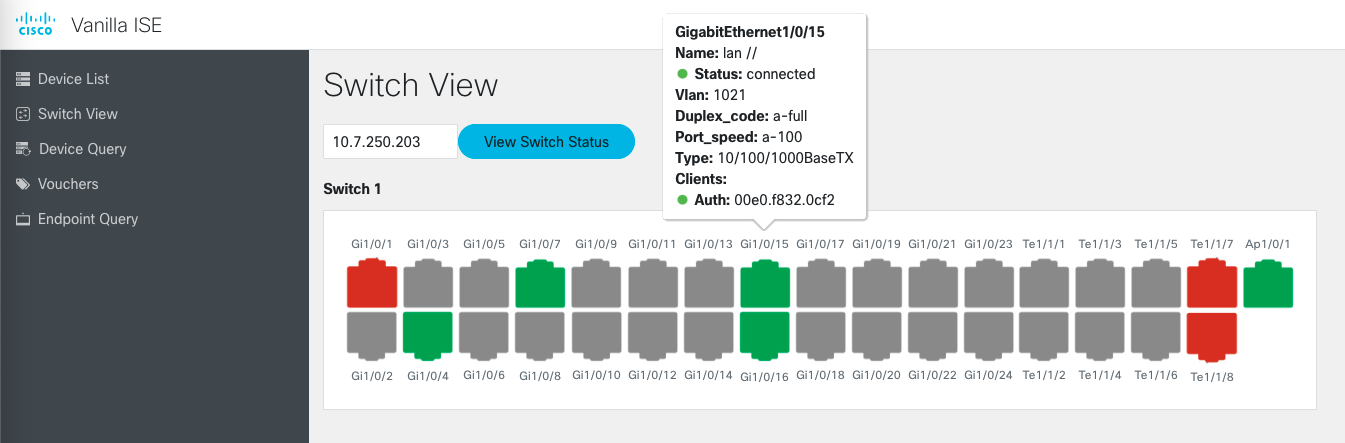The height and width of the screenshot is (443, 1345).
Task: Focus the switch IP address field
Action: pyautogui.click(x=390, y=142)
